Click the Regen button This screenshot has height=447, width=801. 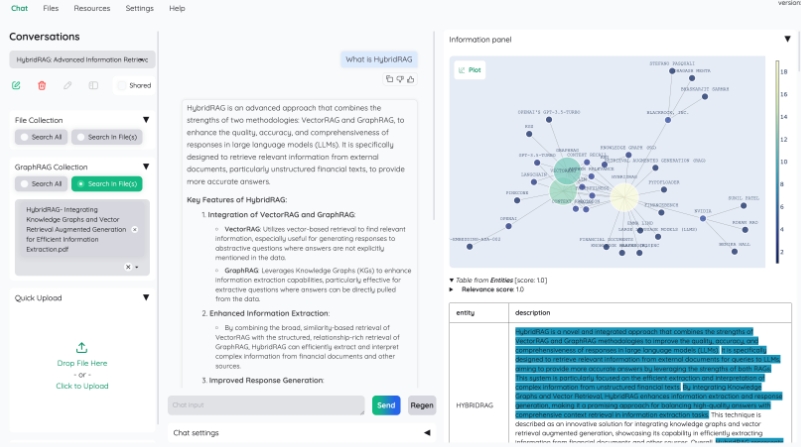pos(422,405)
